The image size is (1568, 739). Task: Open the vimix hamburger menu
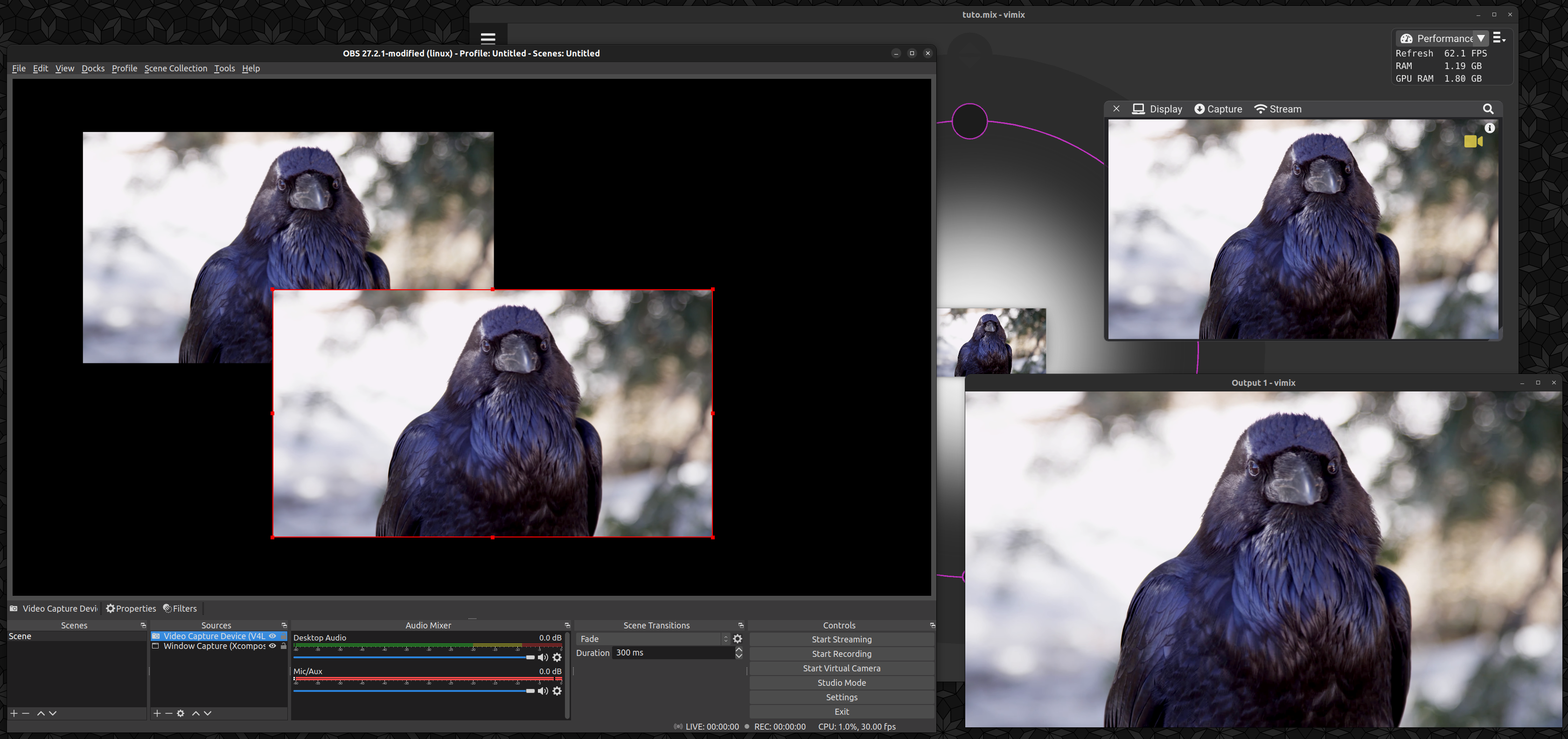[488, 38]
